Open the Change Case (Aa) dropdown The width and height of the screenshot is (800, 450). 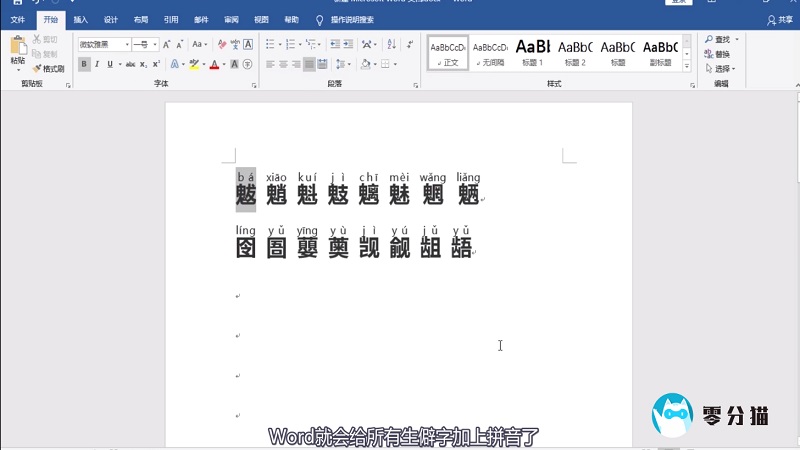click(x=199, y=44)
